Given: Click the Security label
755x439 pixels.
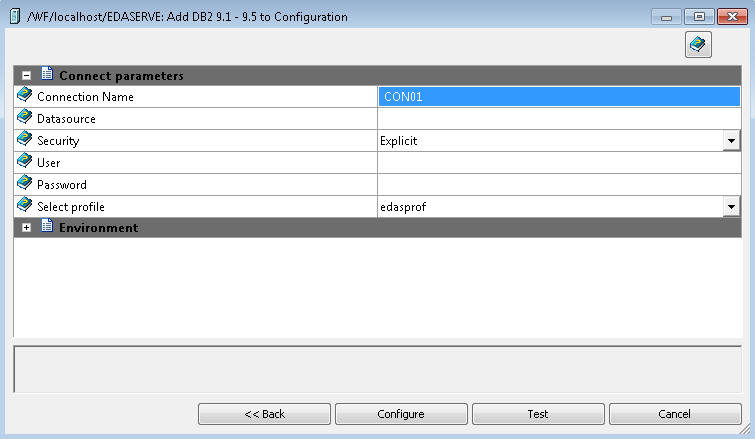Looking at the screenshot, I should pyautogui.click(x=58, y=141).
